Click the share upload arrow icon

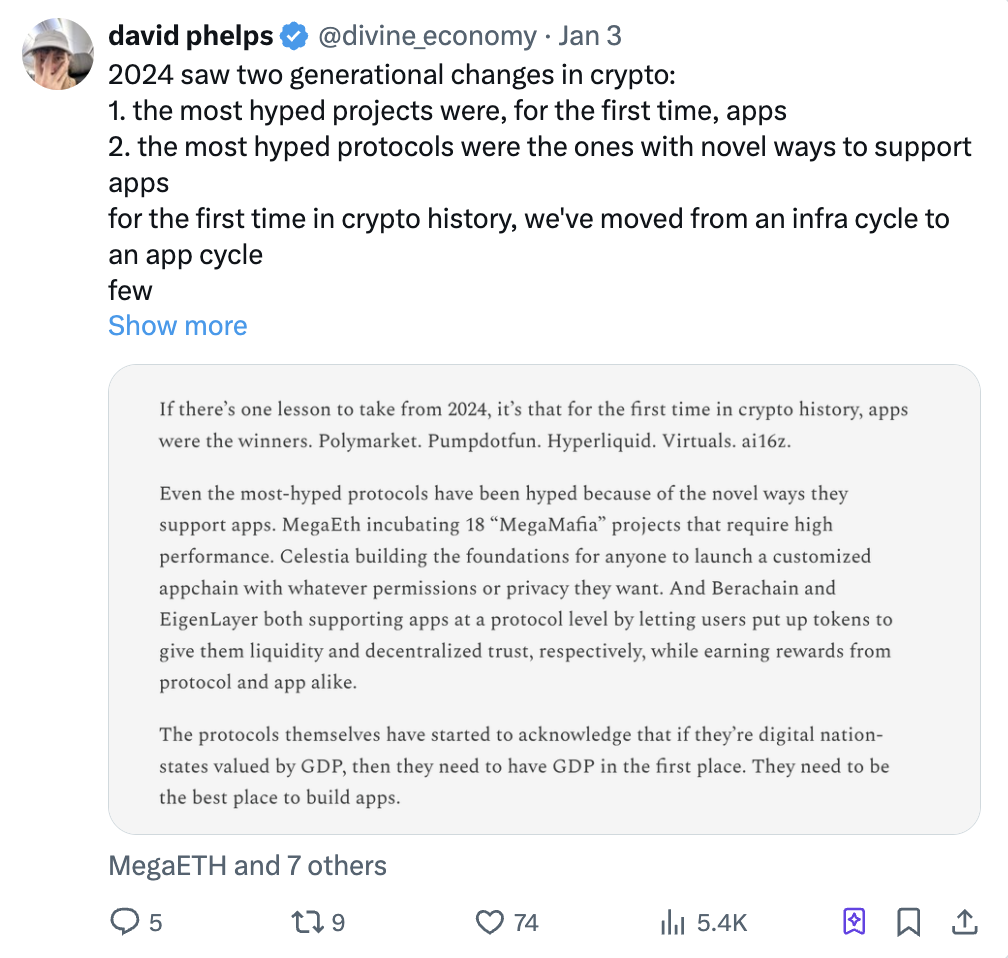click(965, 922)
